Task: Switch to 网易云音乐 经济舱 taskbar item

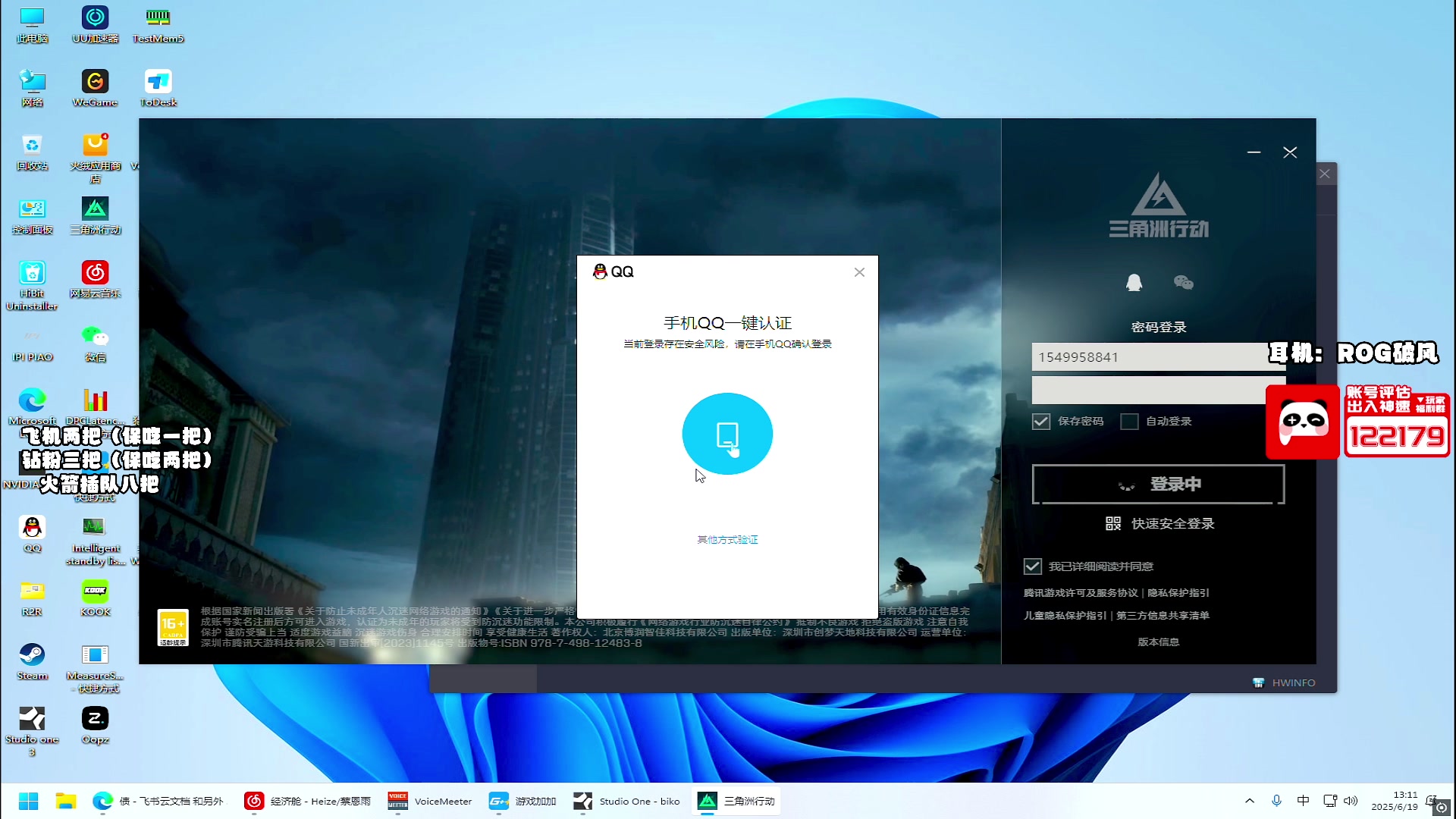Action: 307,801
